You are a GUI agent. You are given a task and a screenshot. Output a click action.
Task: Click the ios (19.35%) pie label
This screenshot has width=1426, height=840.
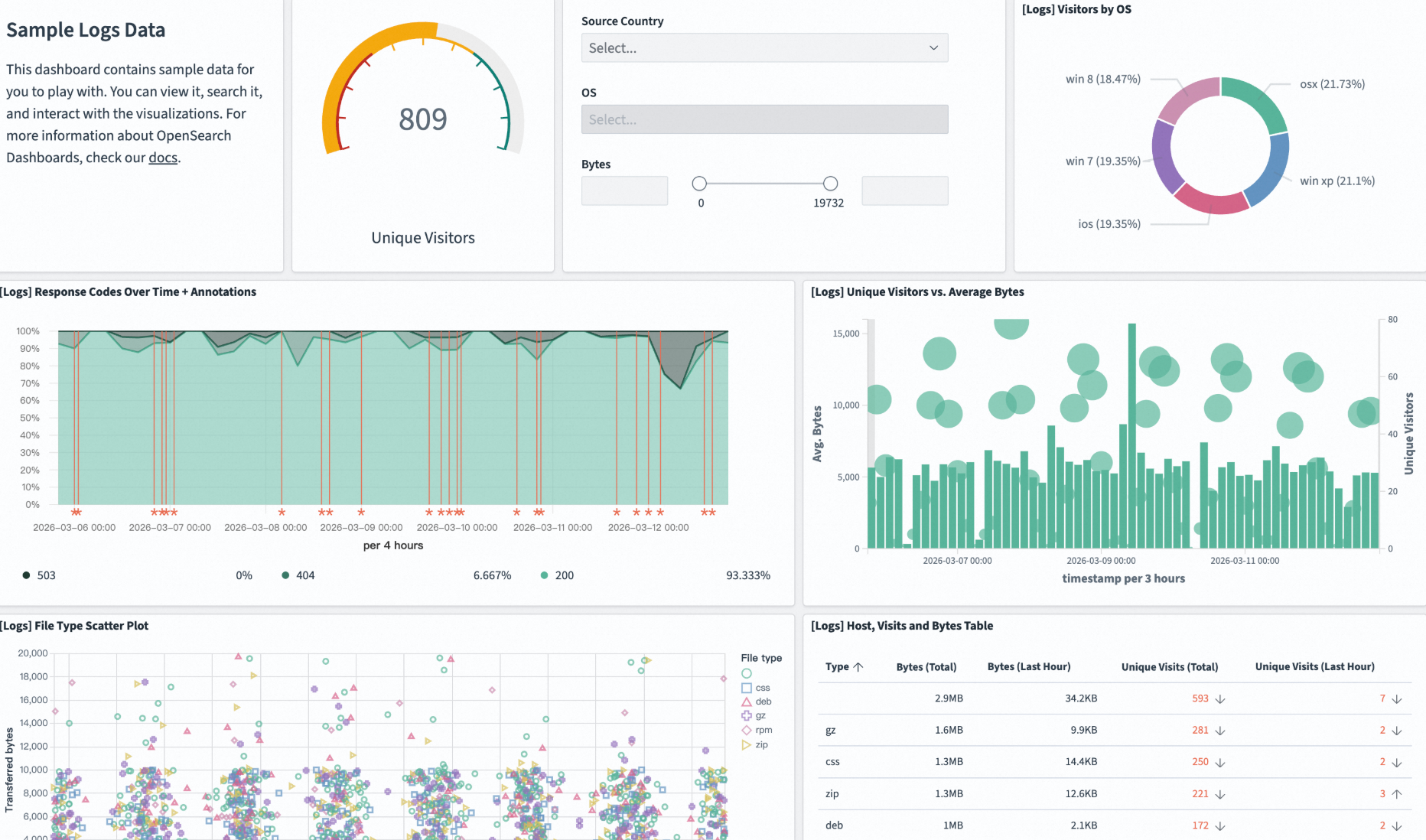point(1109,224)
